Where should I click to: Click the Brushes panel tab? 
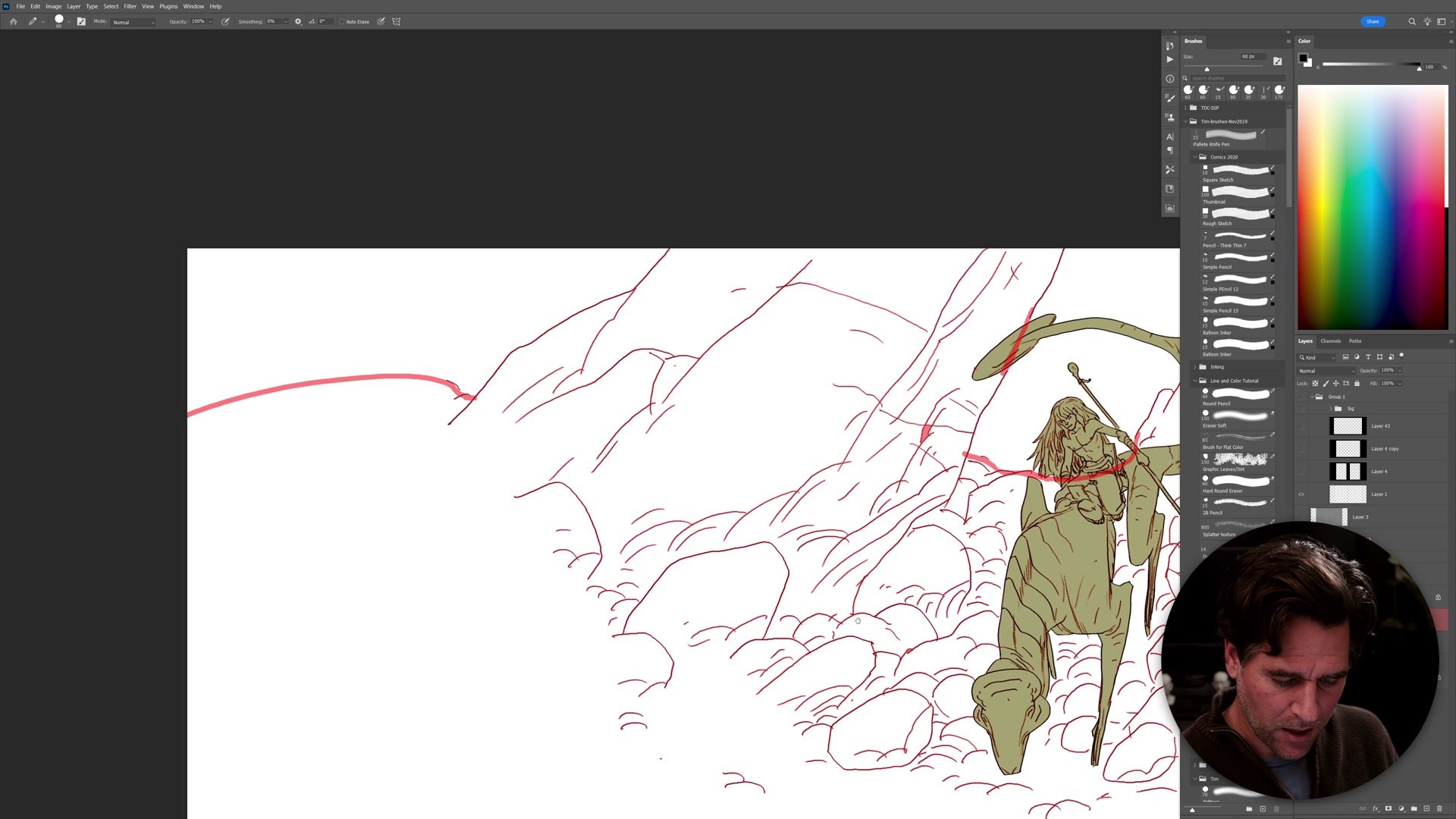(x=1194, y=41)
